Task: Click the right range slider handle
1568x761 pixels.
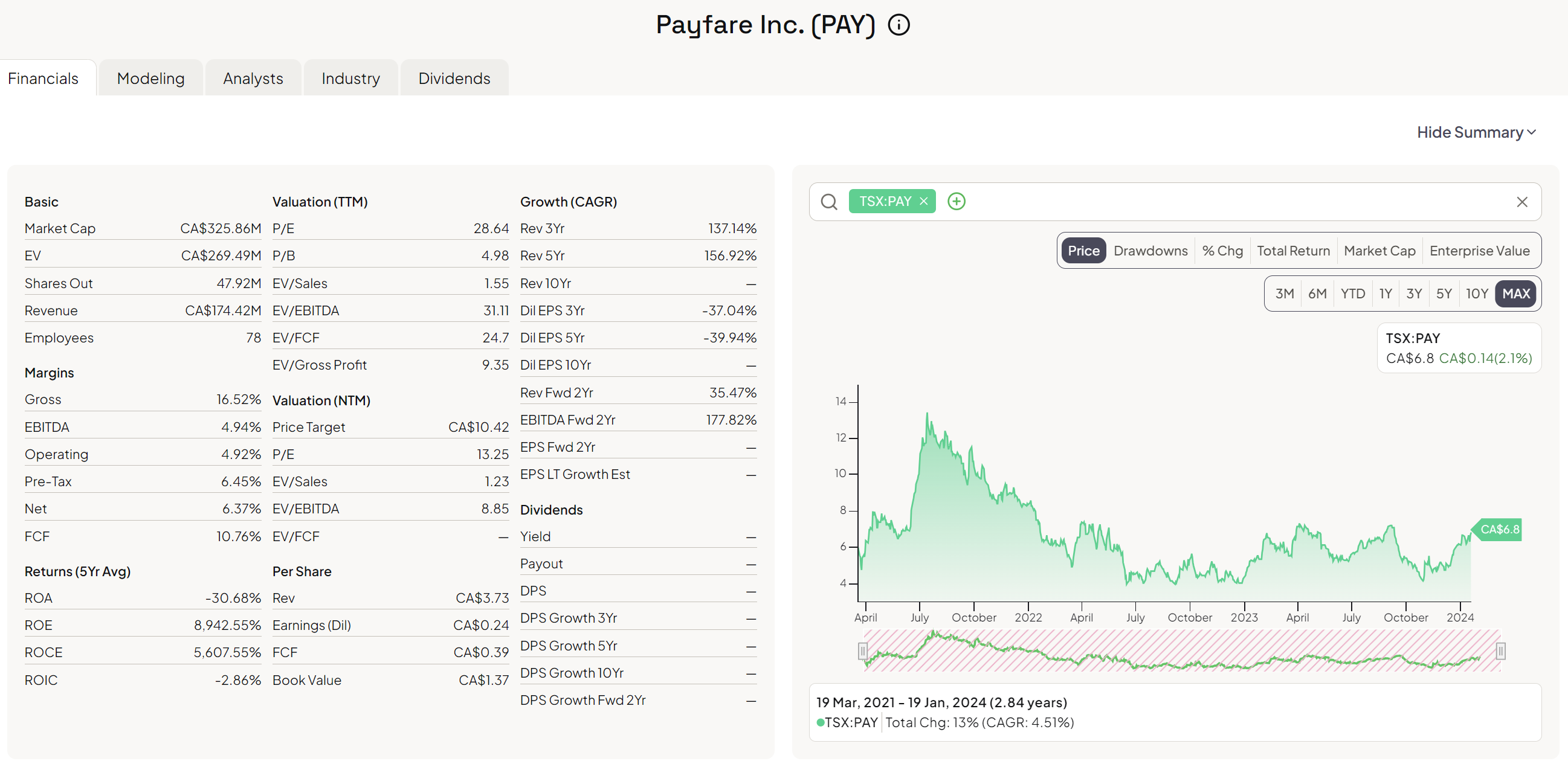Action: click(x=1500, y=652)
